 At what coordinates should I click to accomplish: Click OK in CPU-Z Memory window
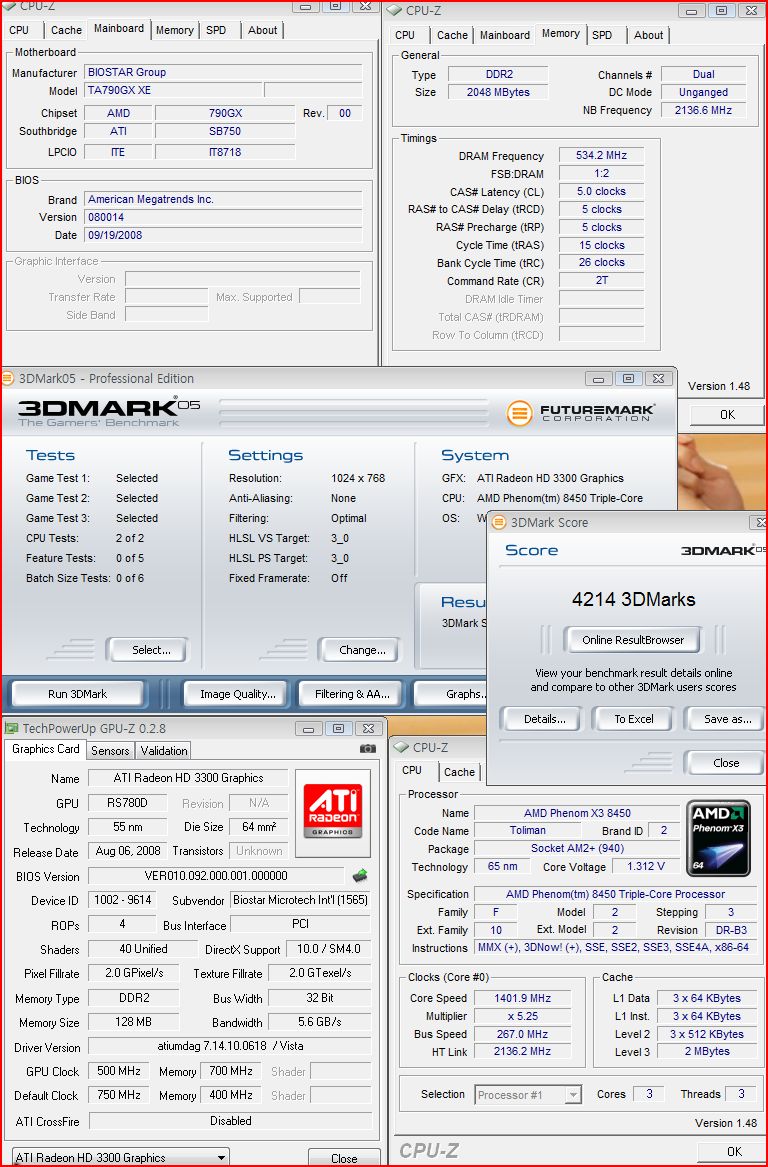click(x=727, y=415)
